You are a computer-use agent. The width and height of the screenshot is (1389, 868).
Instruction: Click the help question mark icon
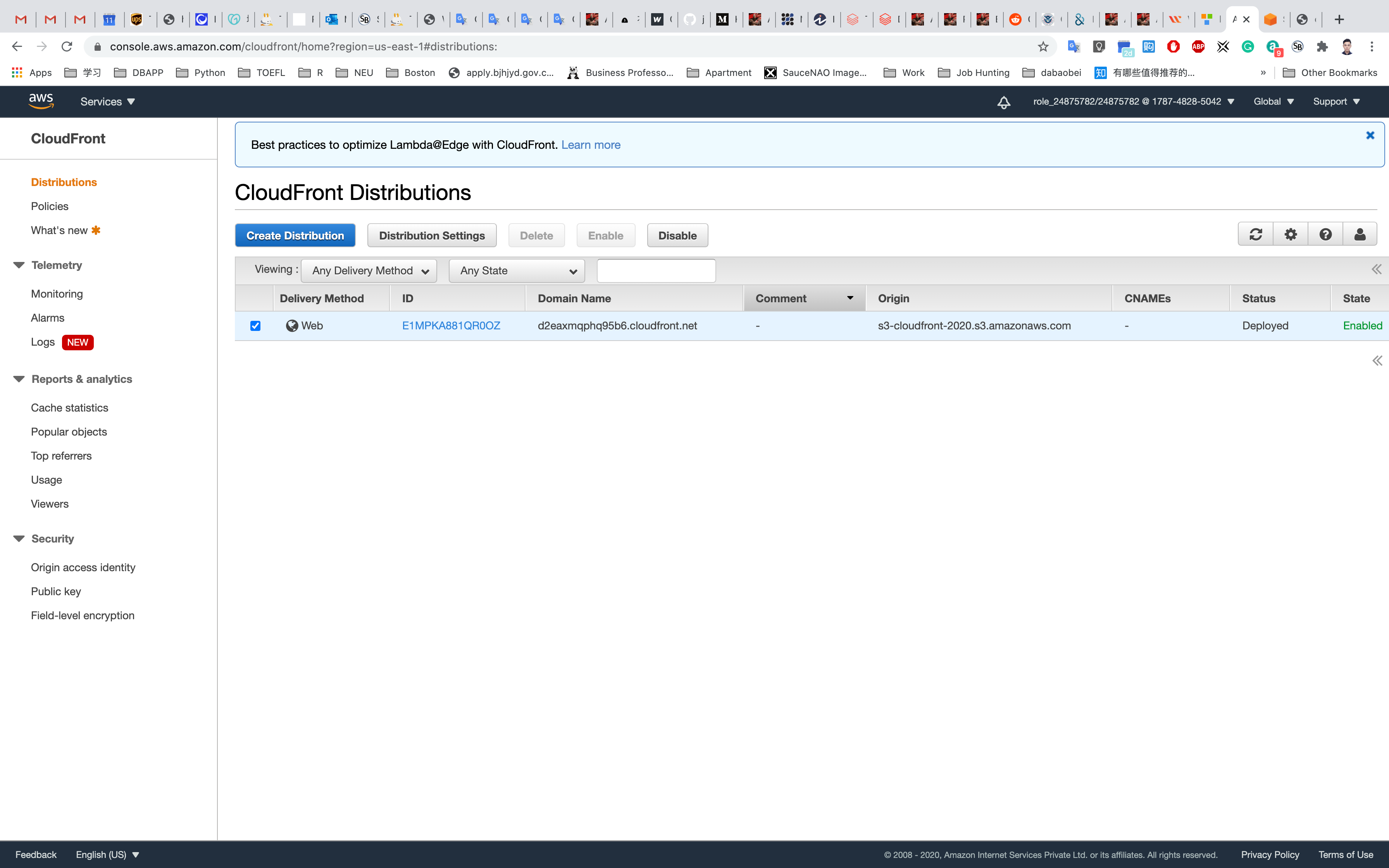pyautogui.click(x=1325, y=234)
